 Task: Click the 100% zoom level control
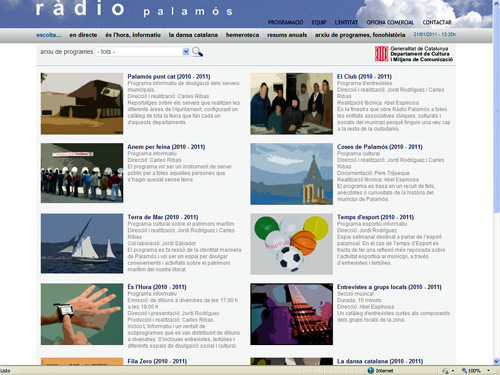pyautogui.click(x=475, y=371)
